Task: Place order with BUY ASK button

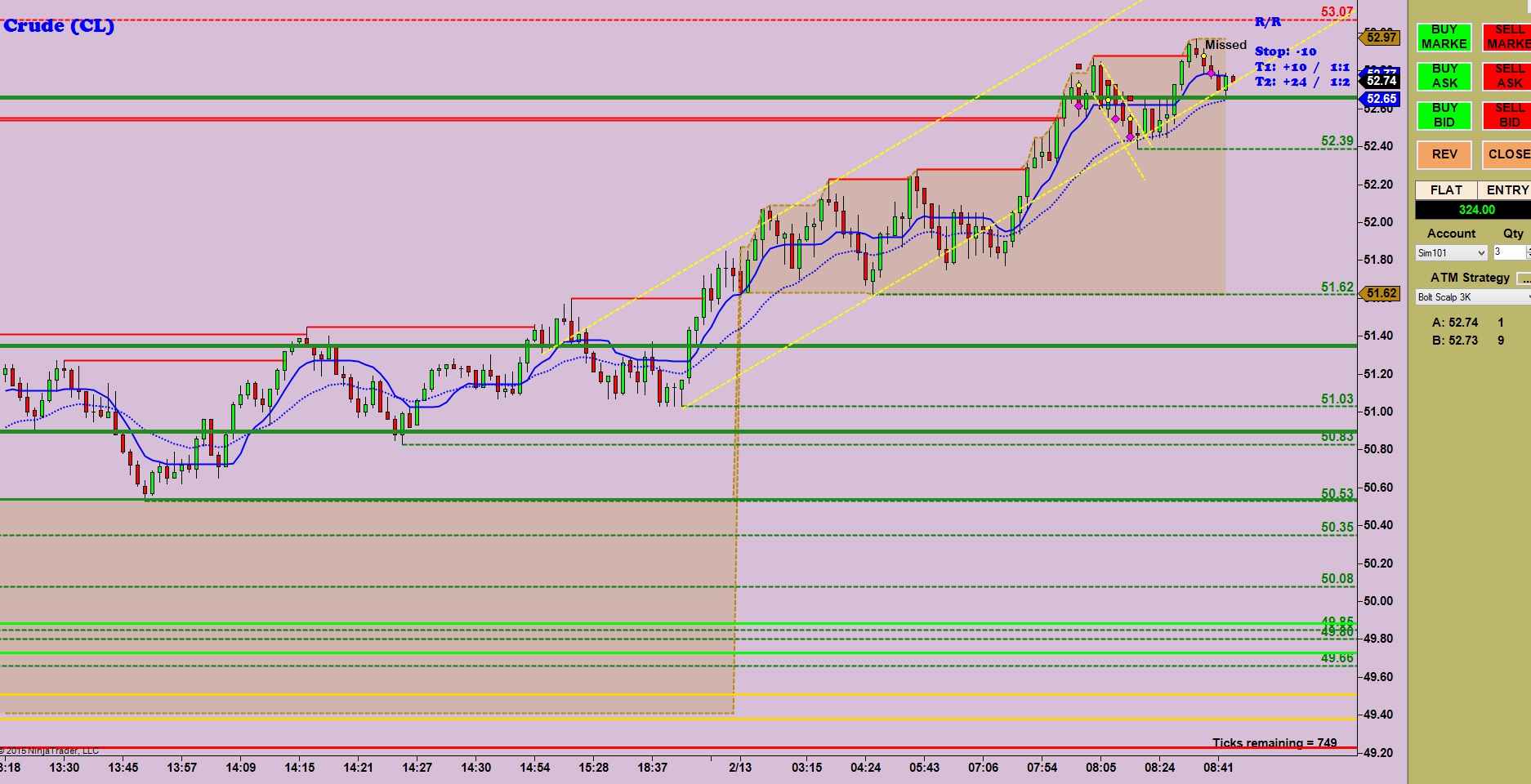Action: (1444, 76)
